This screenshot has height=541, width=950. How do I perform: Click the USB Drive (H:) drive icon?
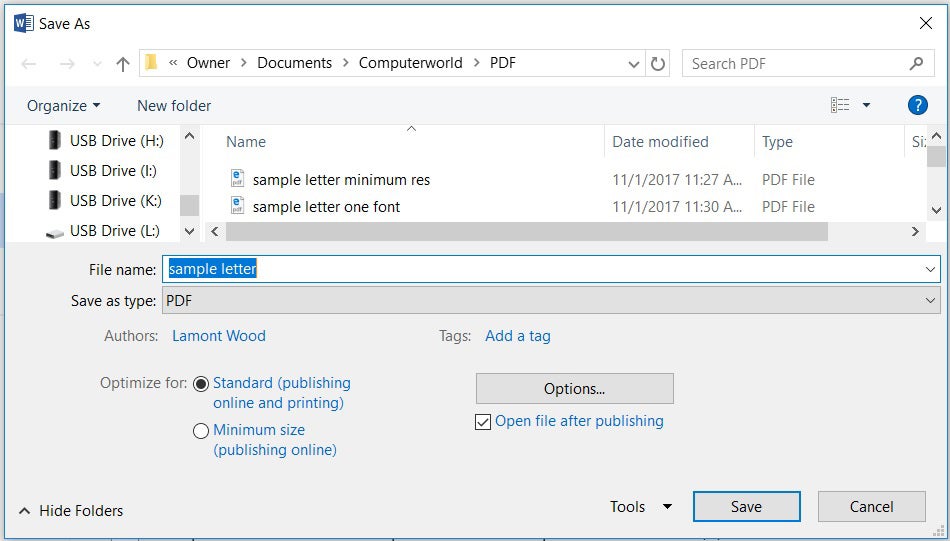(x=55, y=140)
